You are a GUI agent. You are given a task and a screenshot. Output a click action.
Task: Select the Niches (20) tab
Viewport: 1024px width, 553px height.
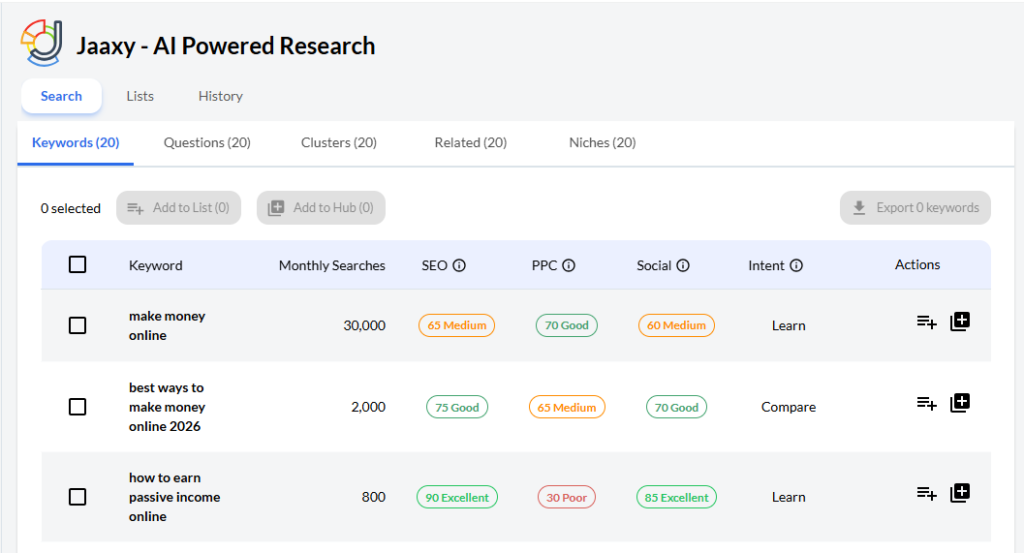click(x=602, y=142)
